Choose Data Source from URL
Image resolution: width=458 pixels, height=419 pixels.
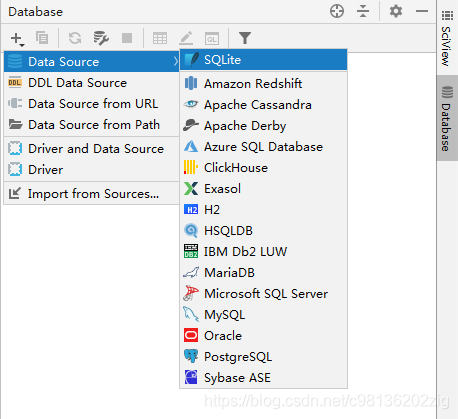tap(92, 104)
